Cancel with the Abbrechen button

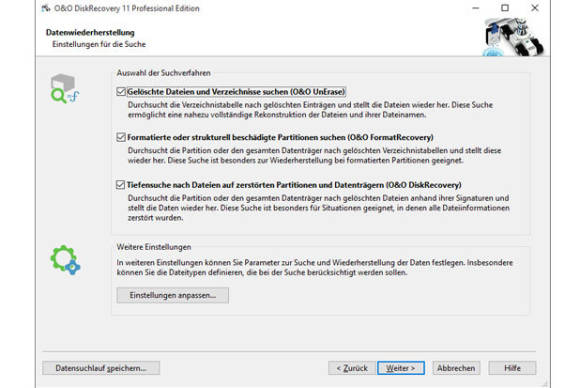tap(456, 368)
